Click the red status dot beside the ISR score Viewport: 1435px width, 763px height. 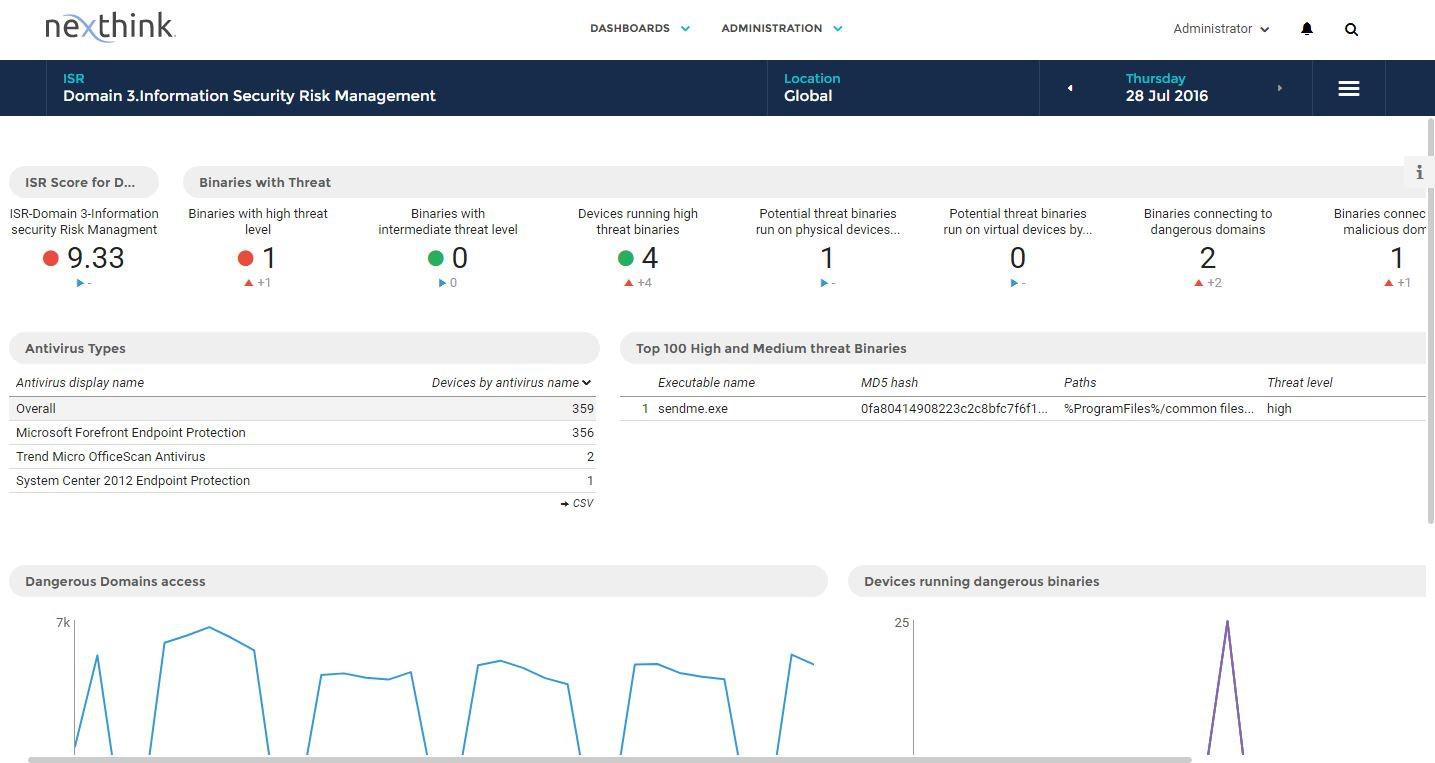point(51,258)
